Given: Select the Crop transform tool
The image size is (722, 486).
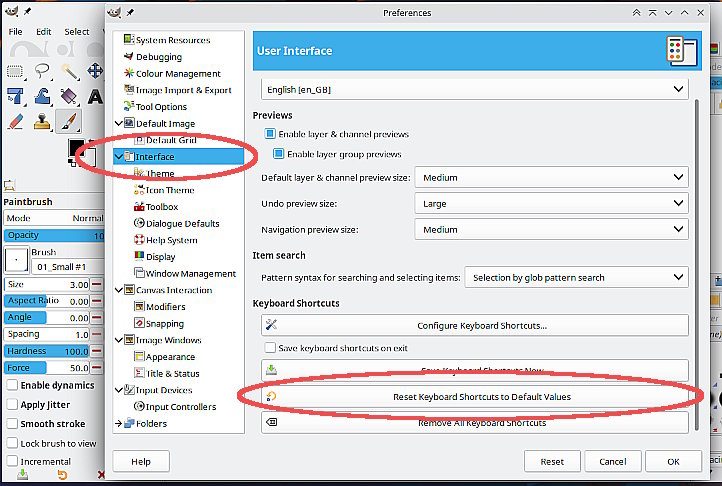Looking at the screenshot, I should click(x=15, y=96).
